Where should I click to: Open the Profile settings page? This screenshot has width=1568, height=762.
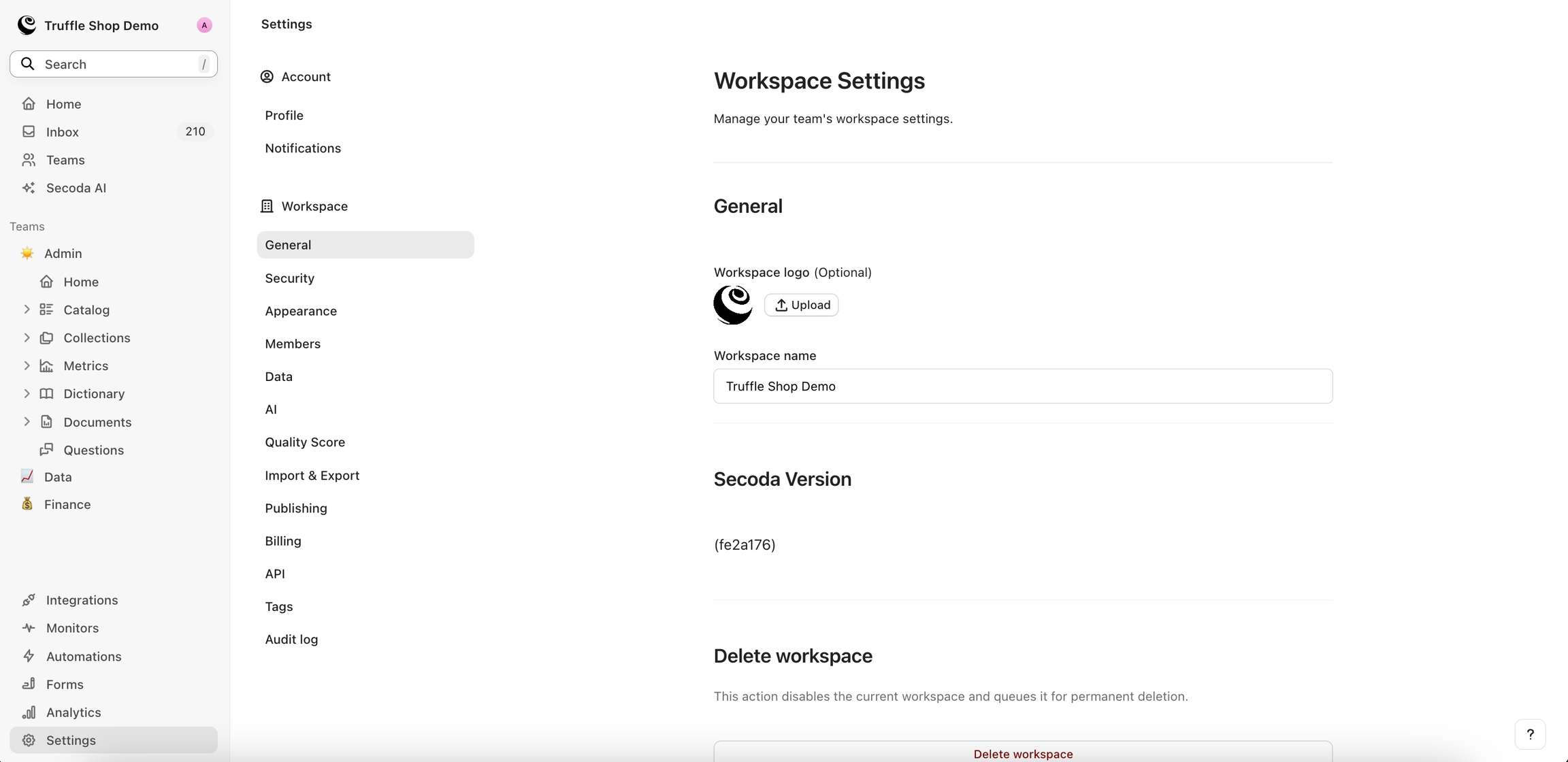[x=365, y=116]
